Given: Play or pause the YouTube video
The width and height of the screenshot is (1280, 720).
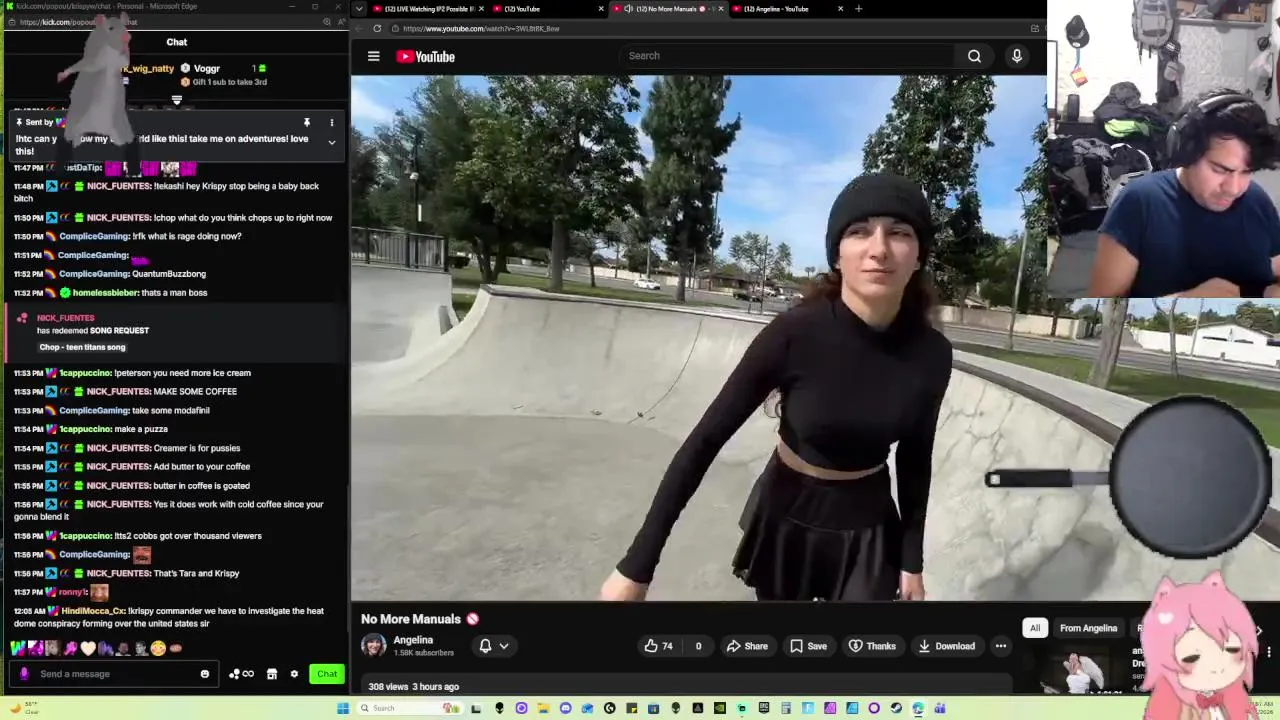Looking at the screenshot, I should tap(698, 338).
